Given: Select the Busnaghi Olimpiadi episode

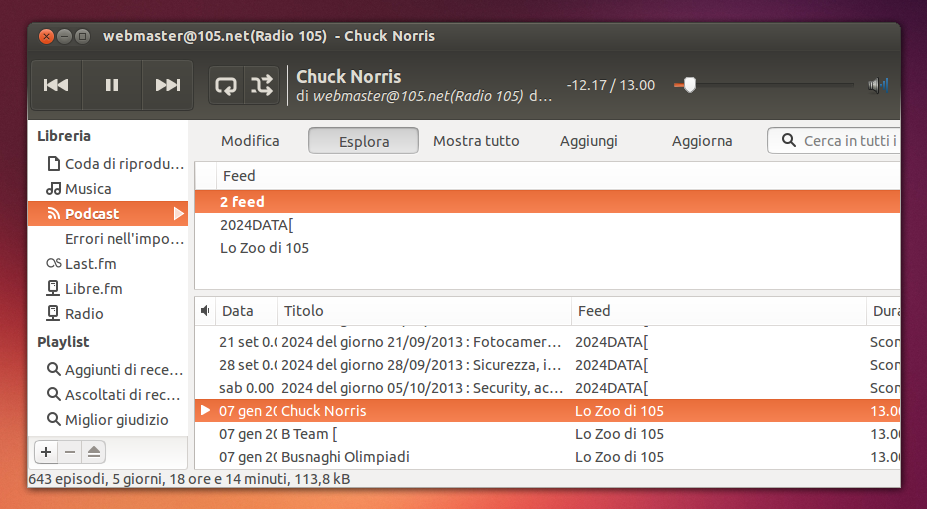Looking at the screenshot, I should 547,457.
